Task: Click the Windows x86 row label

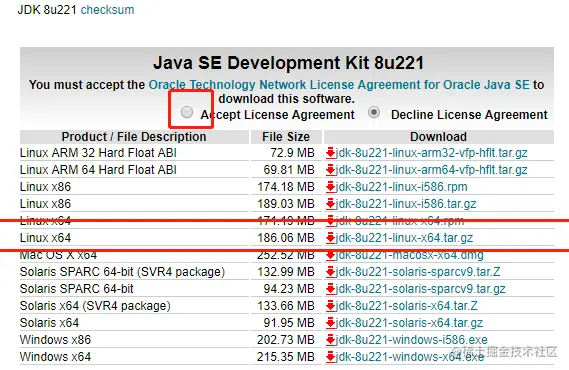Action: coord(55,340)
